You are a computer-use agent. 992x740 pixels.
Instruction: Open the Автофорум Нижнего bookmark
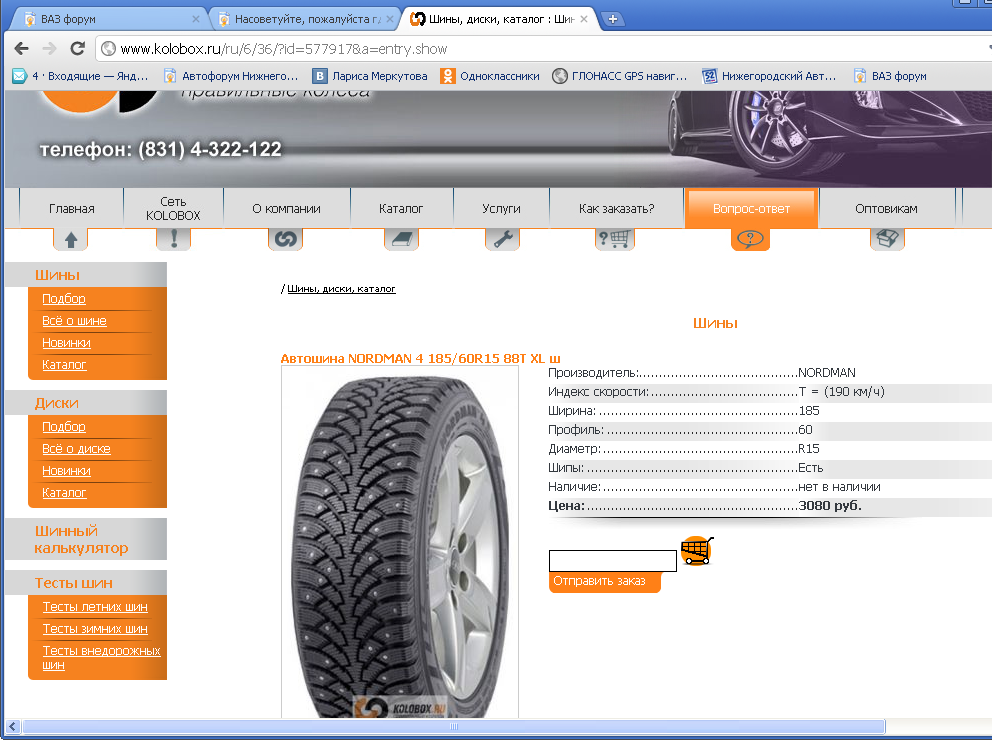231,76
